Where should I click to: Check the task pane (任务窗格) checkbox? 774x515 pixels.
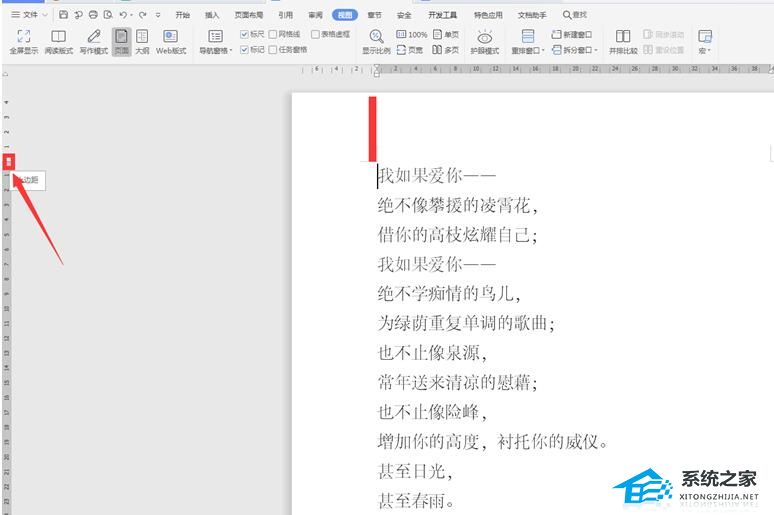[x=274, y=48]
